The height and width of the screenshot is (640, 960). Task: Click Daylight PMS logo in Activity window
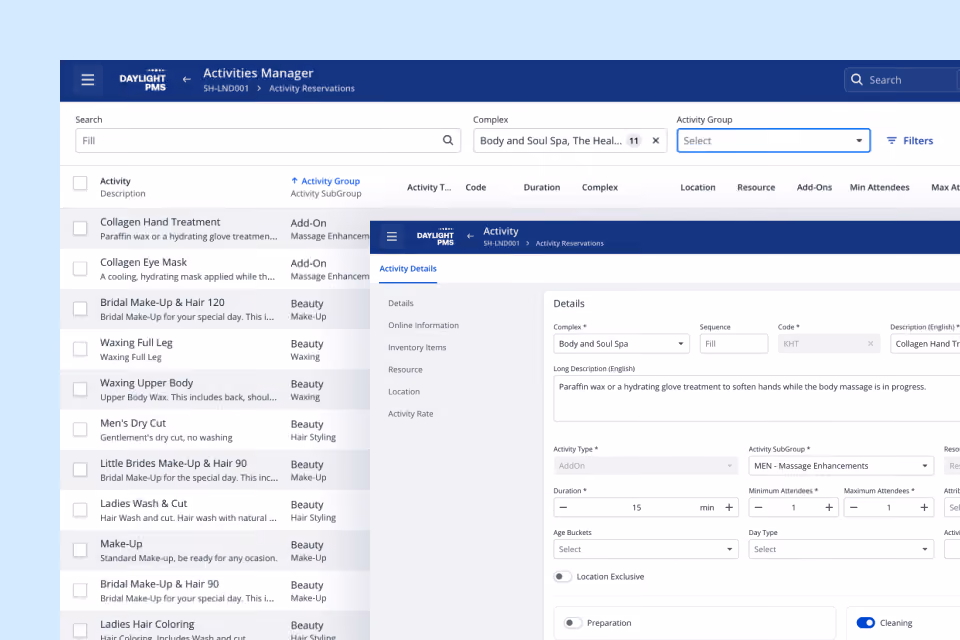click(x=435, y=236)
